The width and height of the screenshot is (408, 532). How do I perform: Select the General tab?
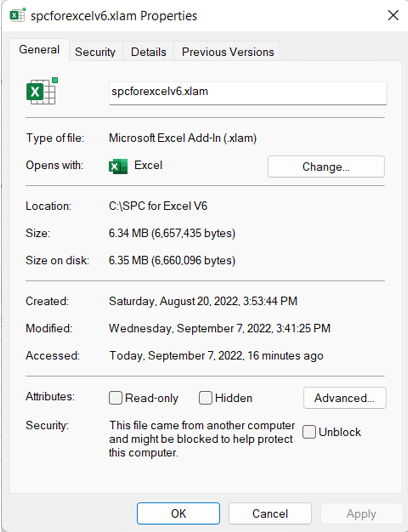pos(39,50)
